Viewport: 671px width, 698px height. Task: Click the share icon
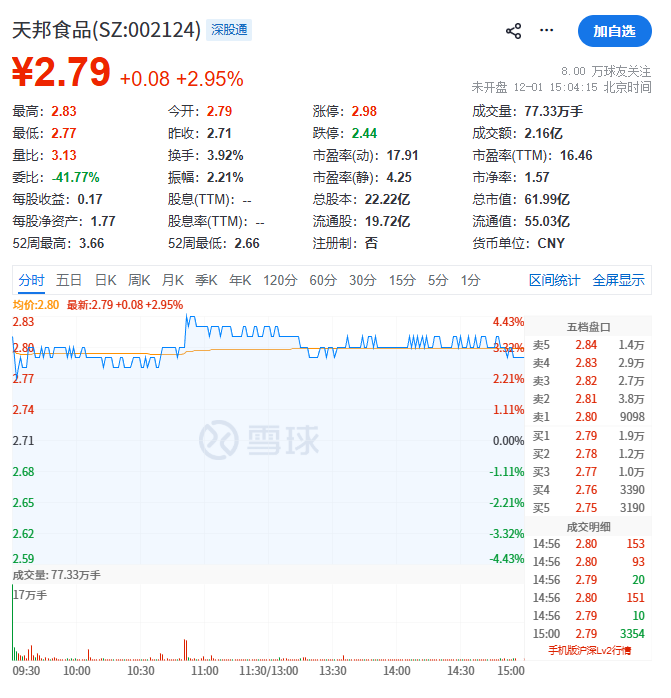pyautogui.click(x=513, y=31)
